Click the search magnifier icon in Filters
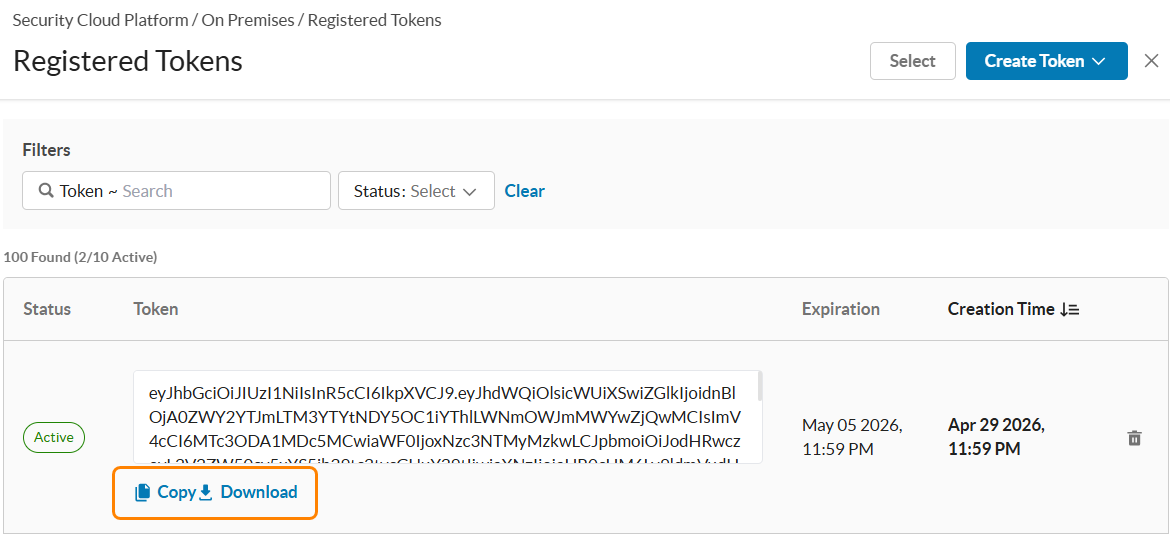The height and width of the screenshot is (534, 1170). click(46, 191)
